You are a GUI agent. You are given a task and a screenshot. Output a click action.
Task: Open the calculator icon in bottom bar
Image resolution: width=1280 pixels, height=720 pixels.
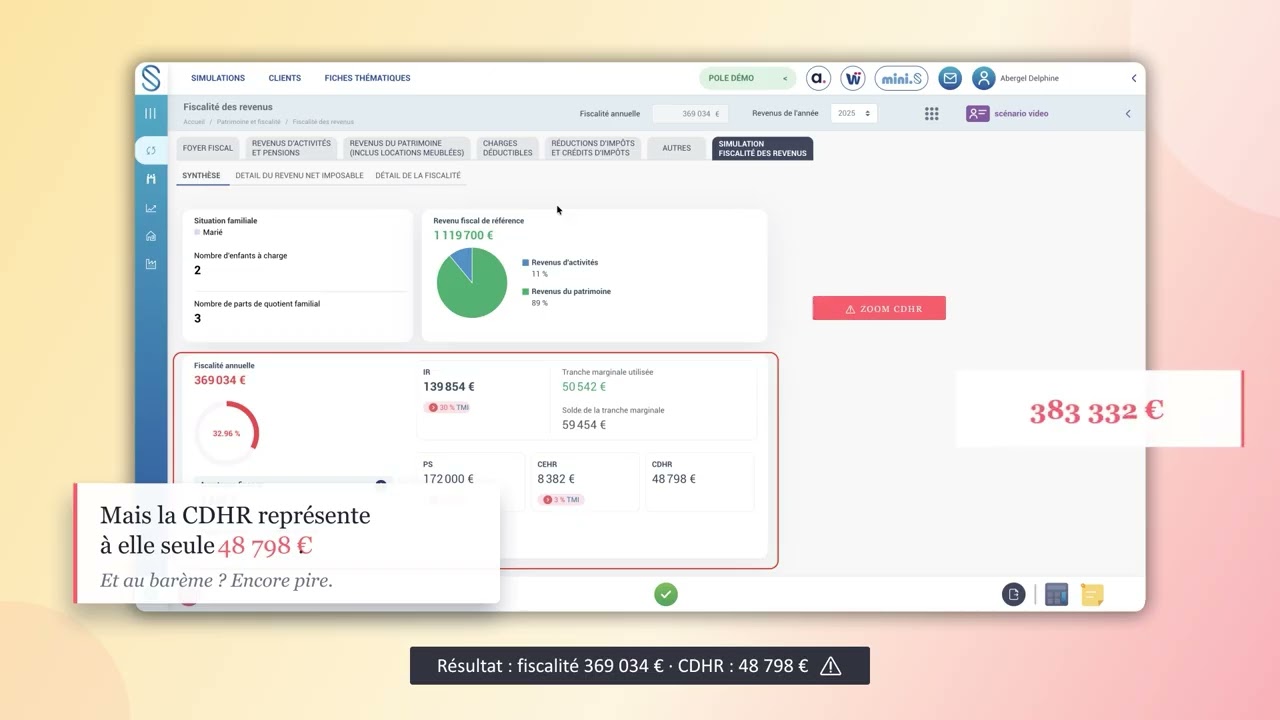click(x=1057, y=595)
